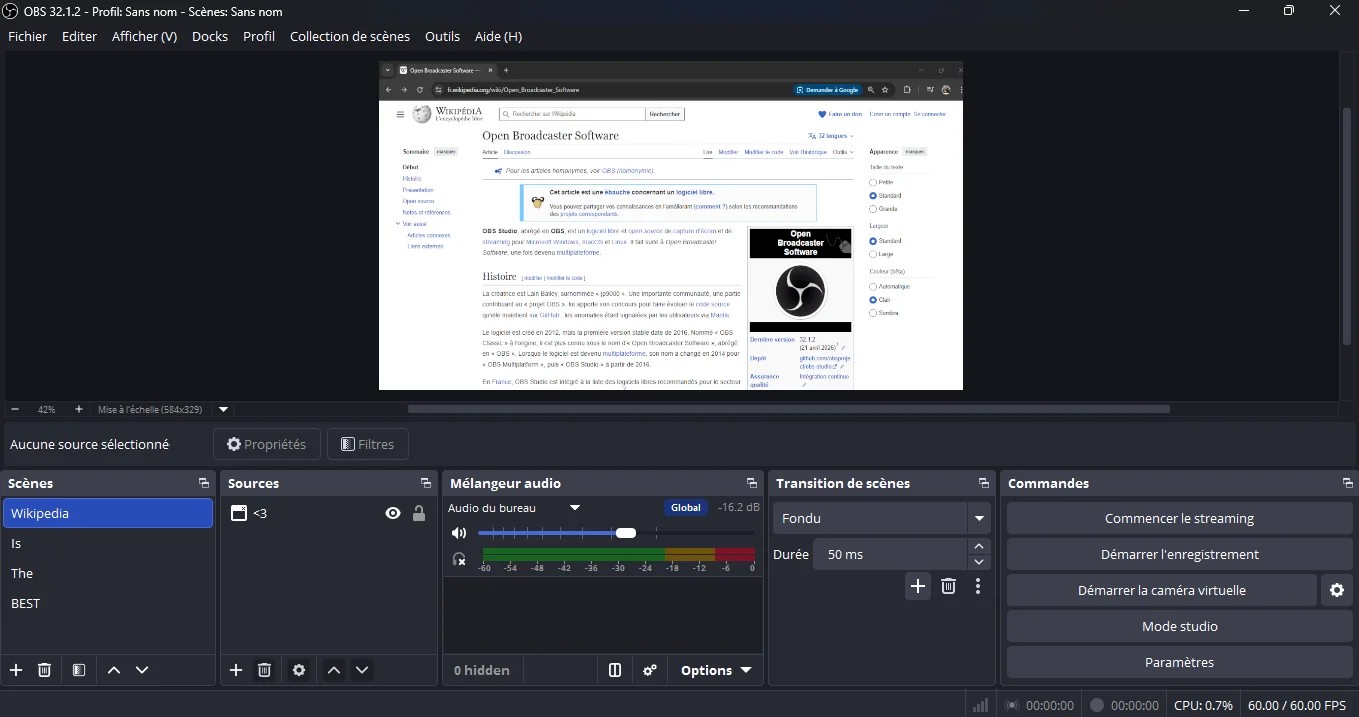The height and width of the screenshot is (717, 1359).
Task: Undock the Transition de scènes panel
Action: 984,483
